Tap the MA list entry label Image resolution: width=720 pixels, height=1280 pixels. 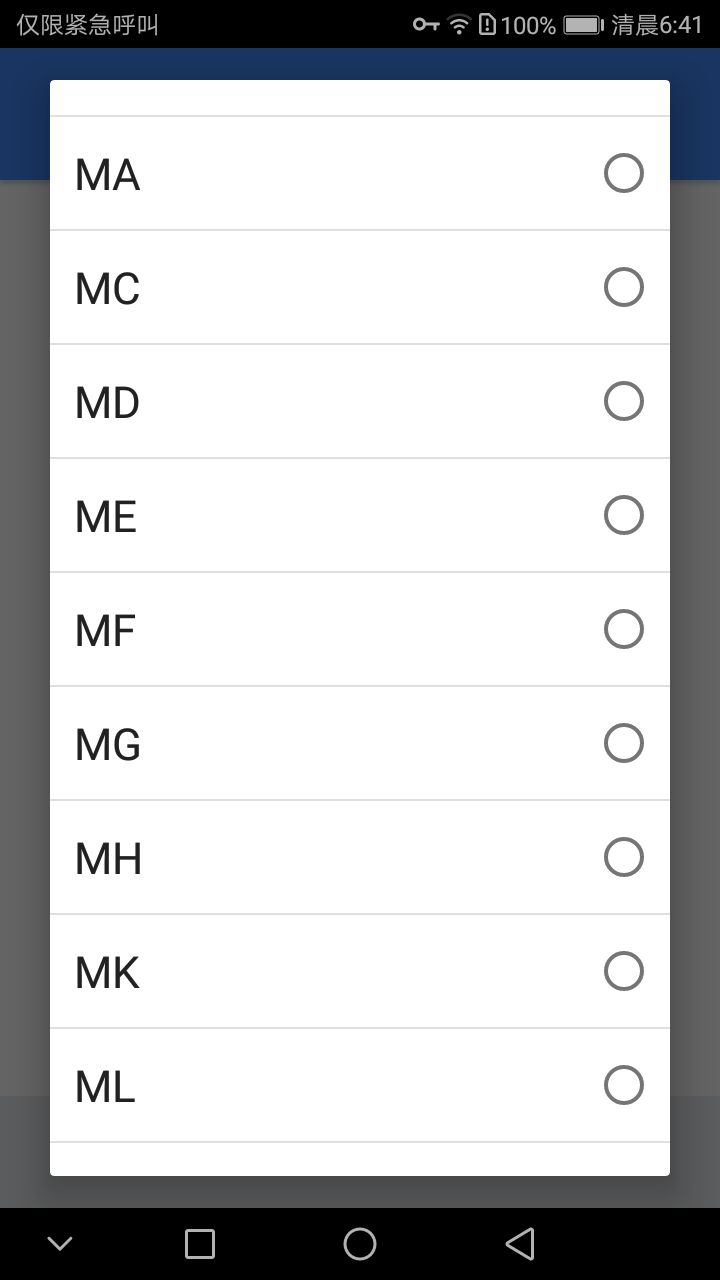pyautogui.click(x=107, y=175)
